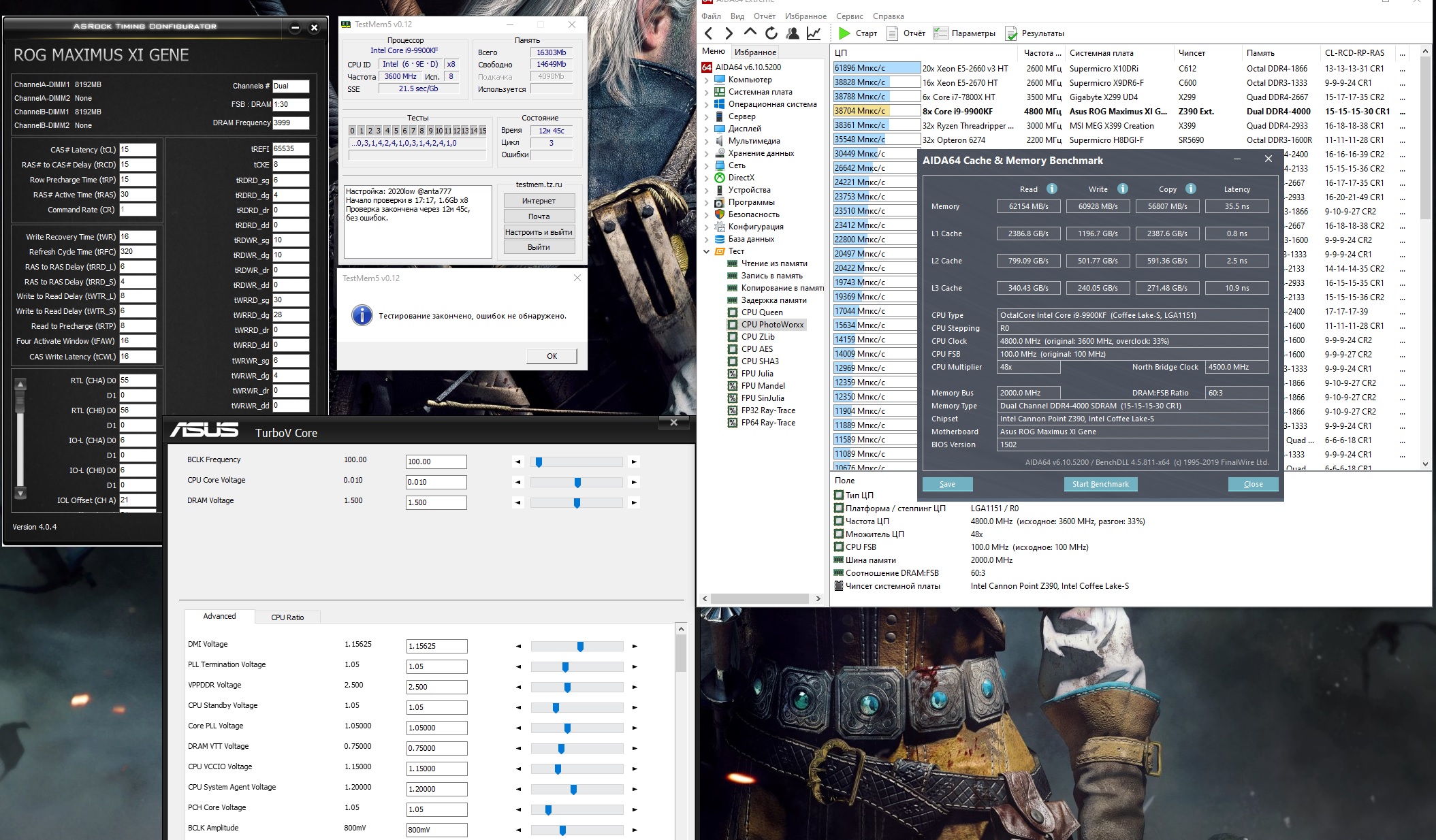Expand the Компьютер tree node
Viewport: 1436px width, 840px height.
tap(707, 80)
